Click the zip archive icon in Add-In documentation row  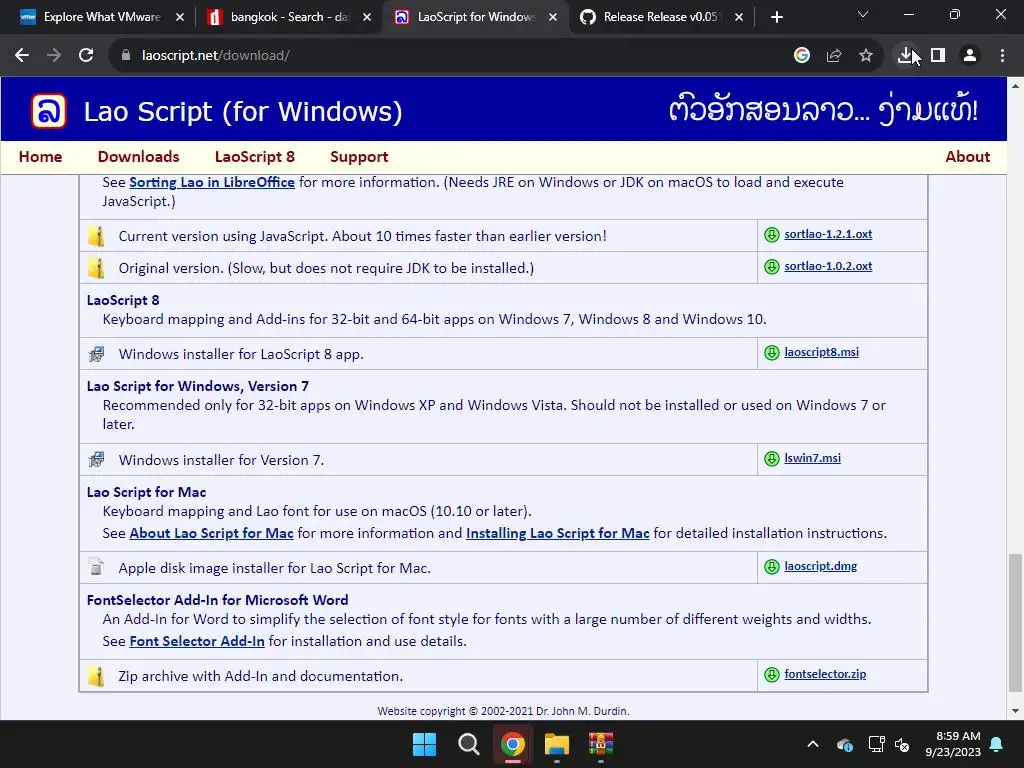pyautogui.click(x=97, y=676)
